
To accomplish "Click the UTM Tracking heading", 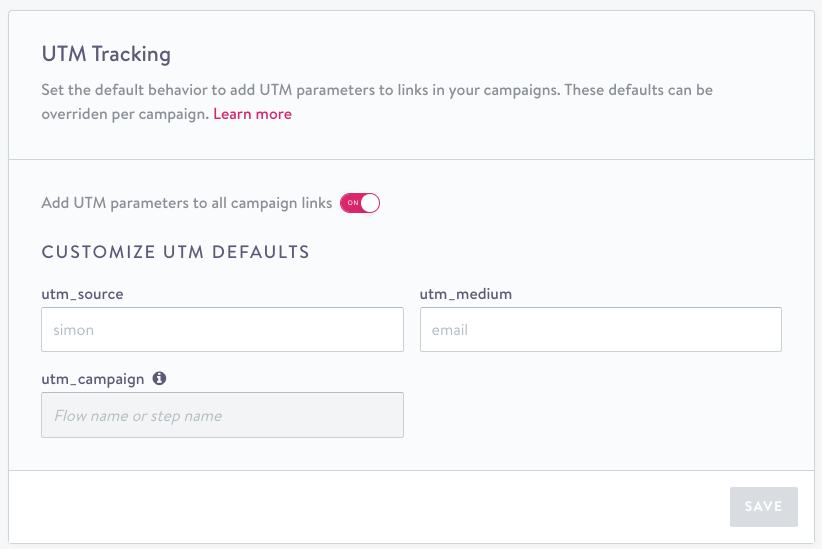I will [106, 54].
